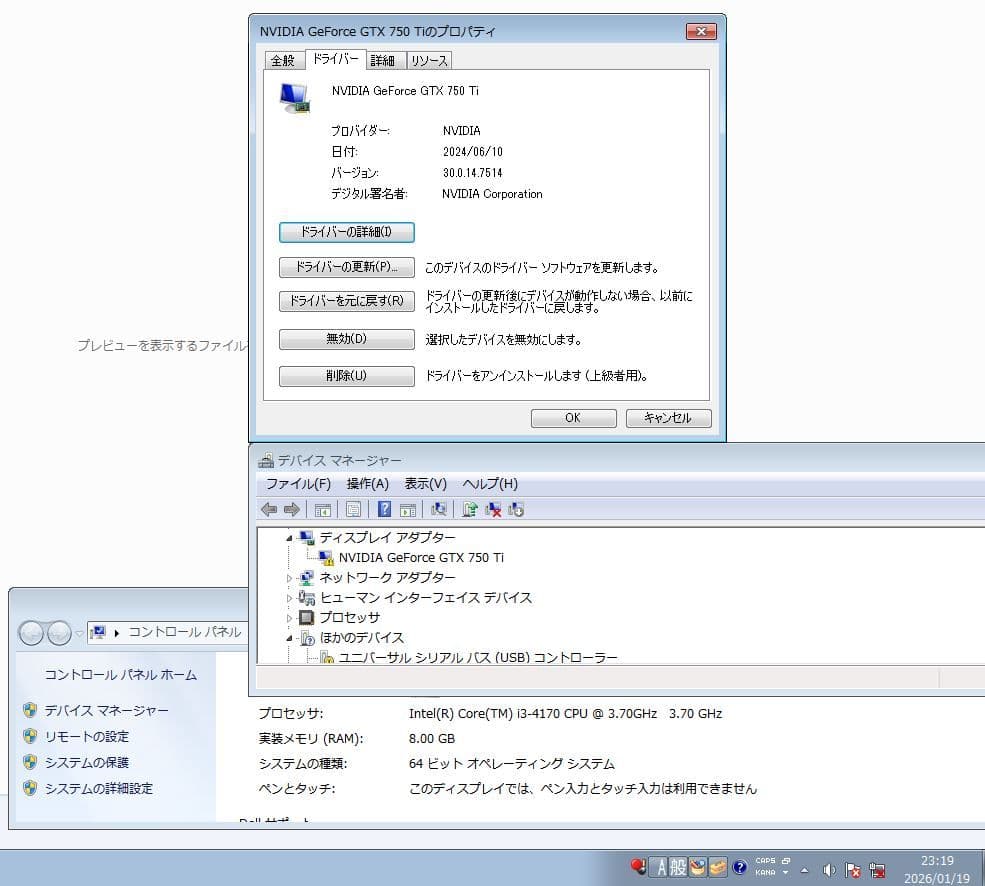Screen dimensions: 985x886
Task: Expand the プロセッサ tree branch
Action: (x=288, y=617)
